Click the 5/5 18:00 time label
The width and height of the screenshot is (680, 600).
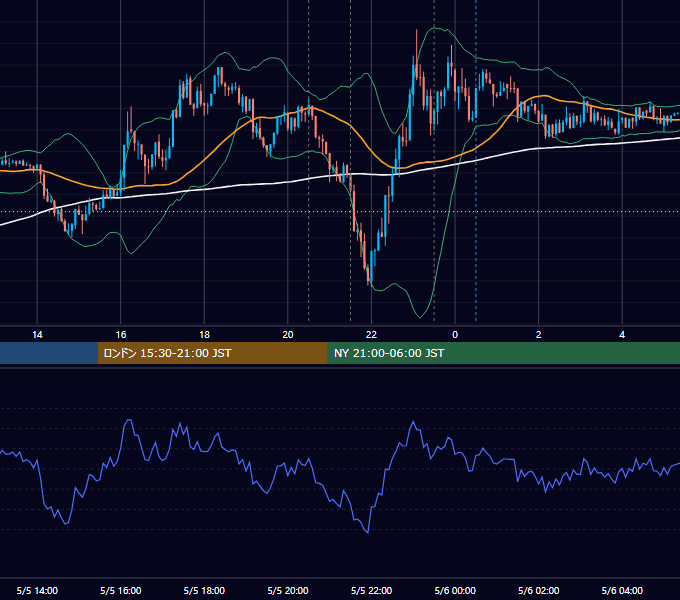[x=204, y=590]
